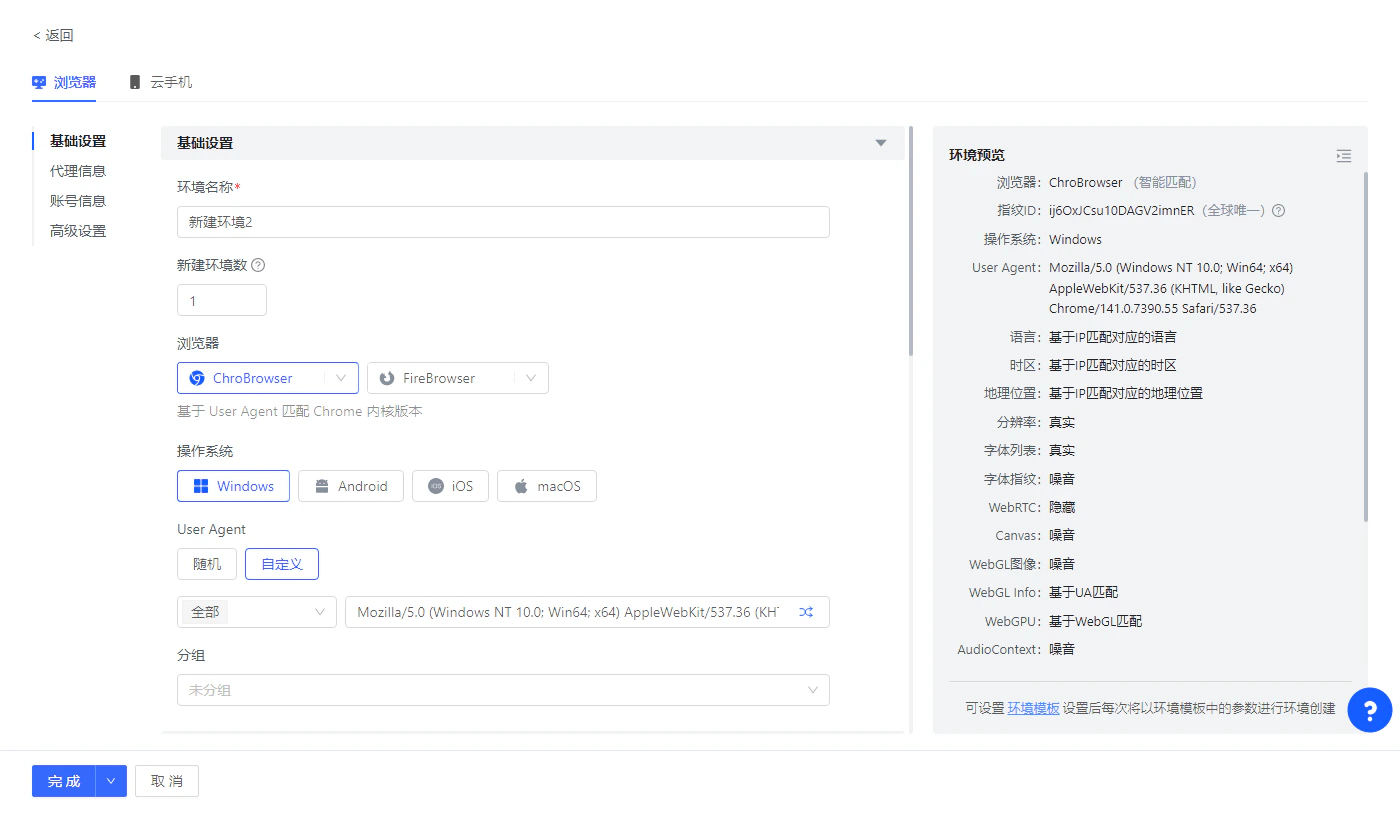Collapse the 基础设置 panel header arrow
This screenshot has width=1400, height=820.
[x=881, y=143]
